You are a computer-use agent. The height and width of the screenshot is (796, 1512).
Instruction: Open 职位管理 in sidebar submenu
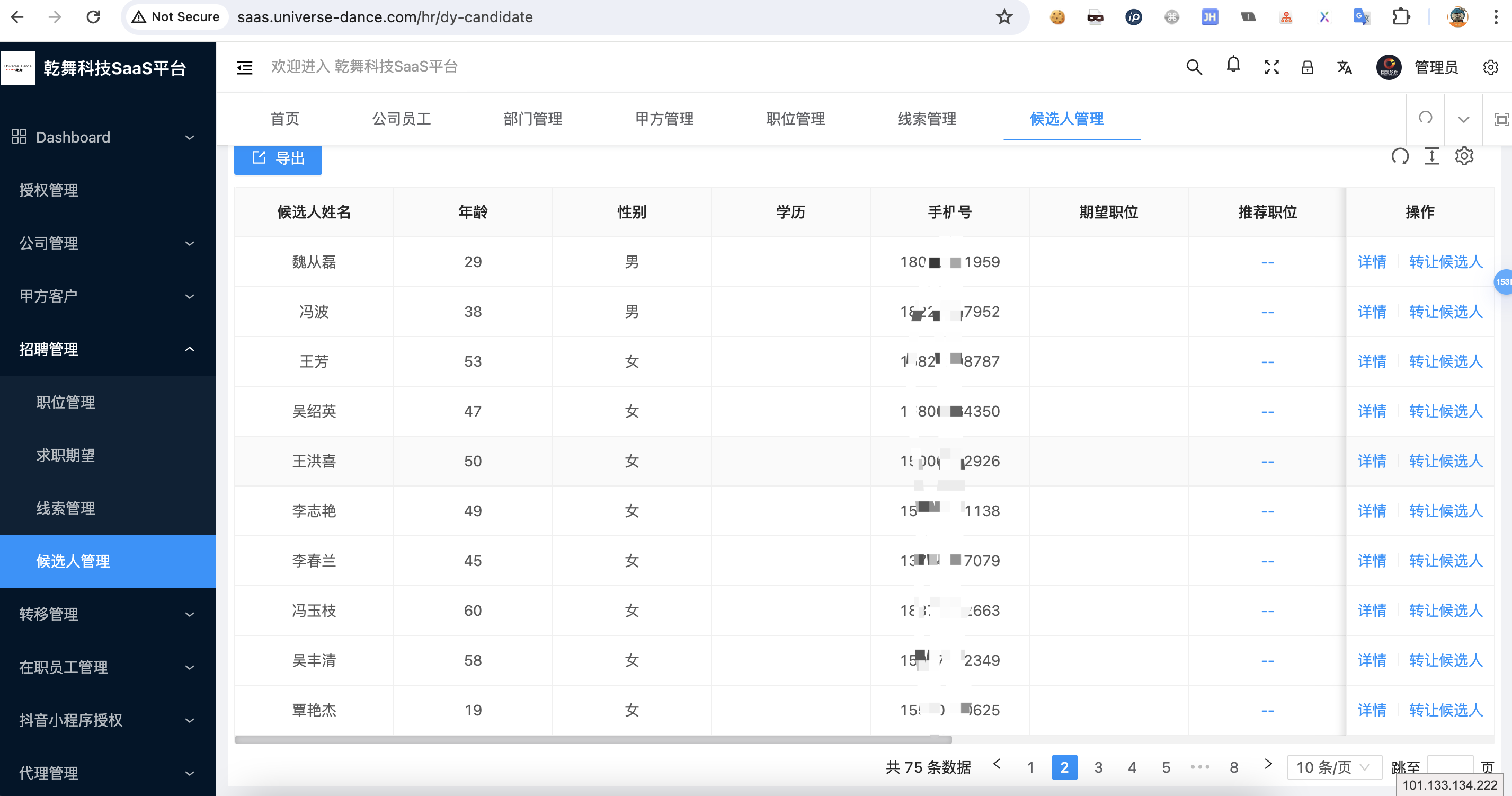108,402
